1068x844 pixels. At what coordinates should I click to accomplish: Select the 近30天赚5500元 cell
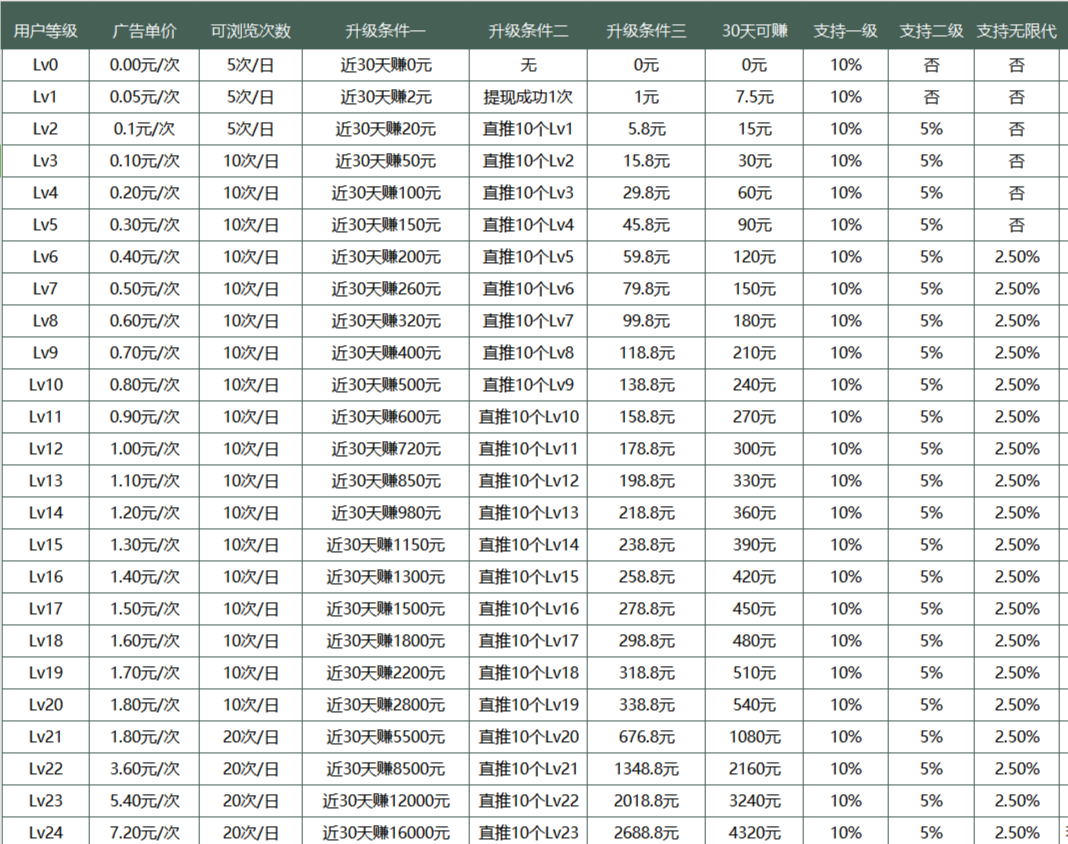[x=385, y=737]
